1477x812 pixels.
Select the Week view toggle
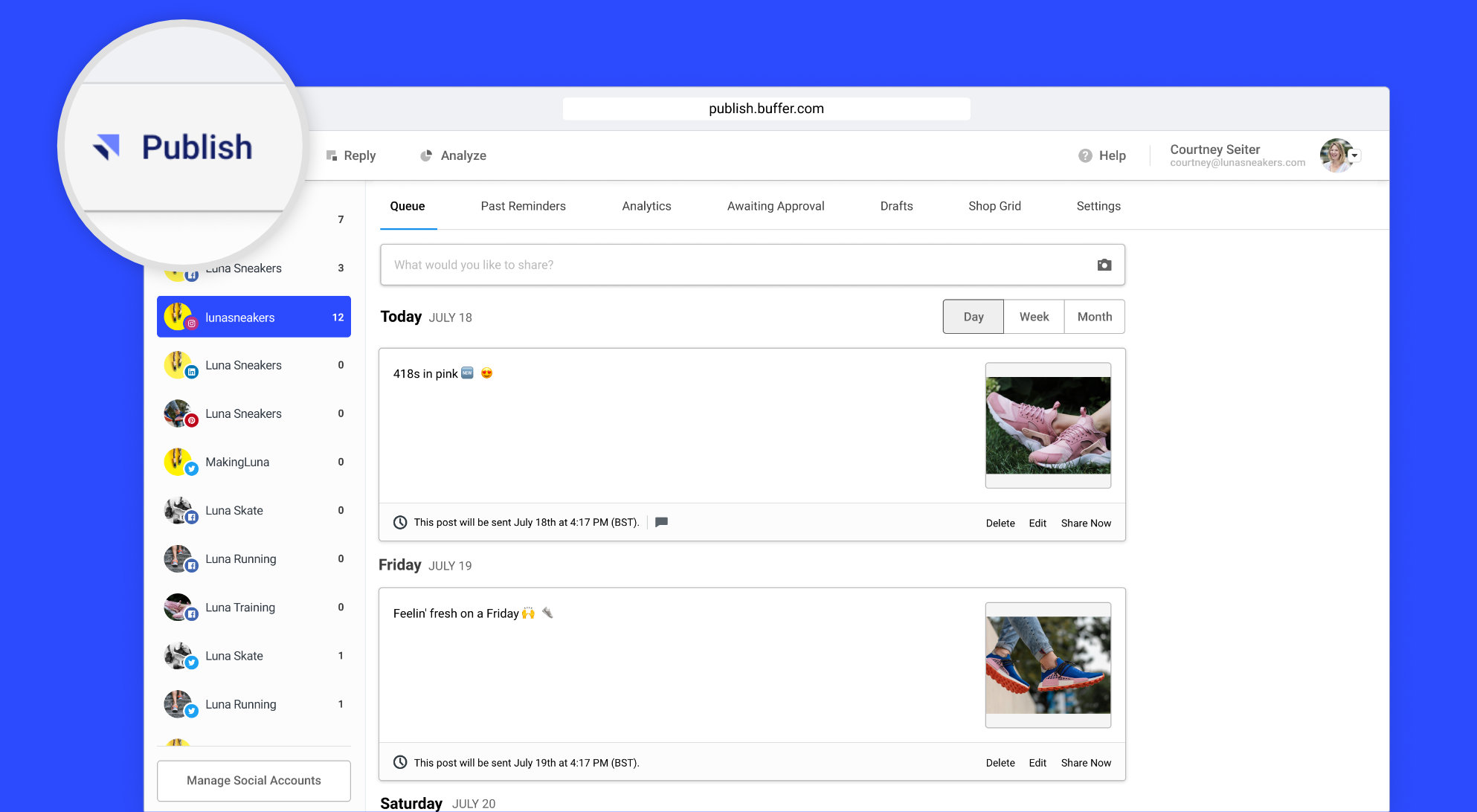(x=1033, y=316)
